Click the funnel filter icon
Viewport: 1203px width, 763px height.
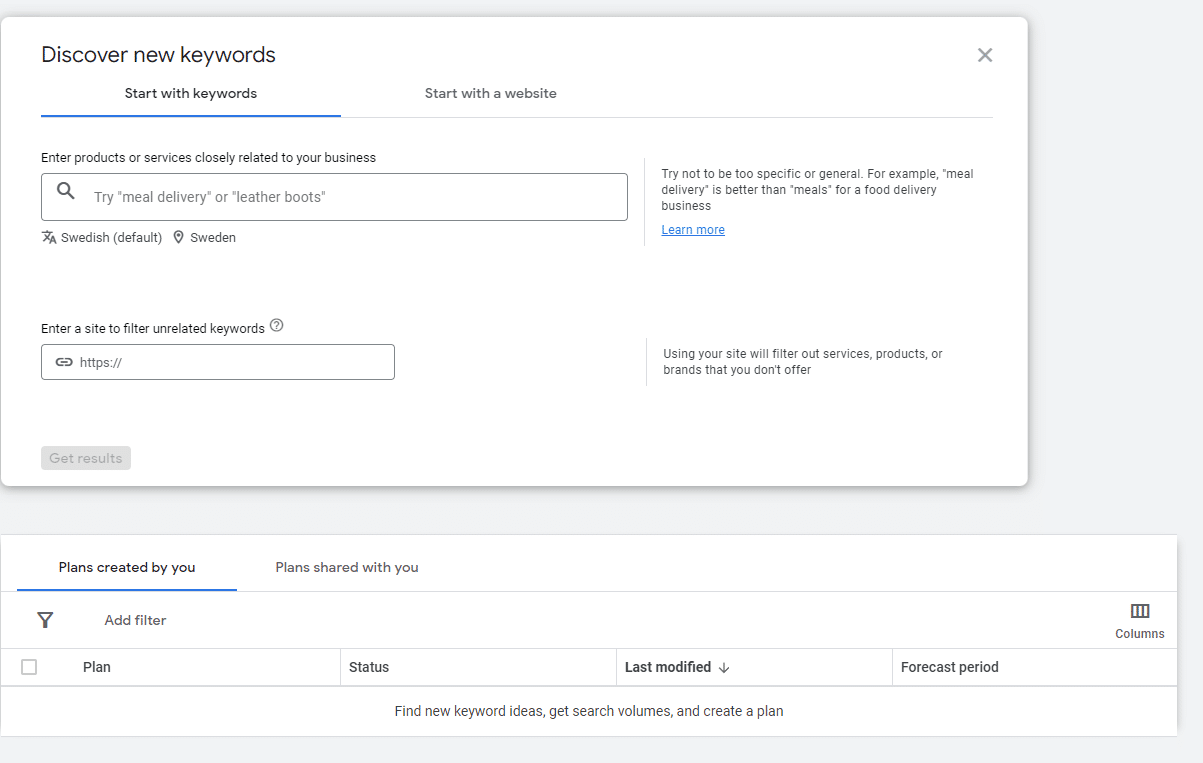point(45,620)
